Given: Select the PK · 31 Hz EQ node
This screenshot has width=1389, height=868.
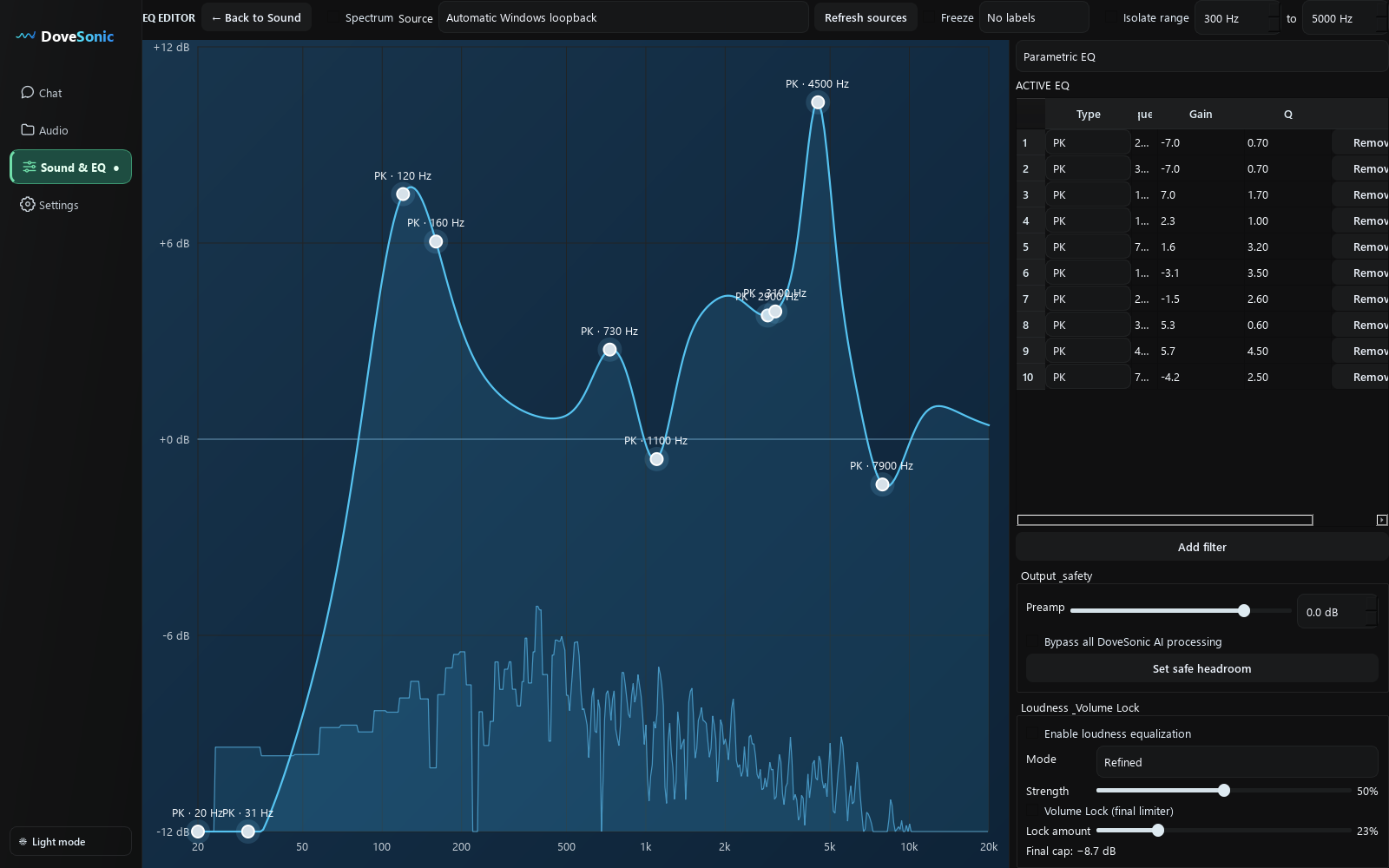Looking at the screenshot, I should 248,832.
